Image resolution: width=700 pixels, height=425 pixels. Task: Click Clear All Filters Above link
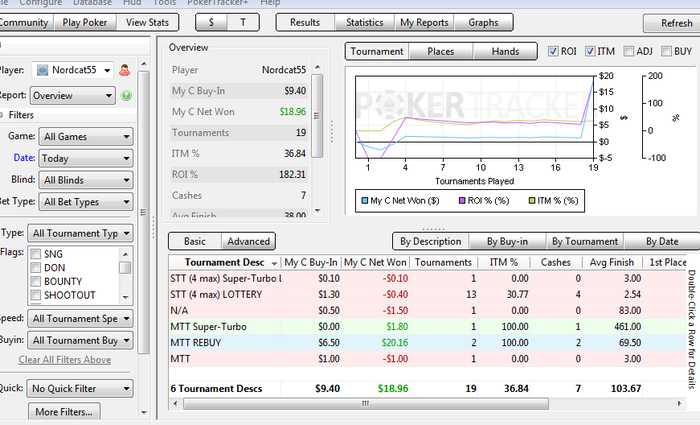coord(65,360)
